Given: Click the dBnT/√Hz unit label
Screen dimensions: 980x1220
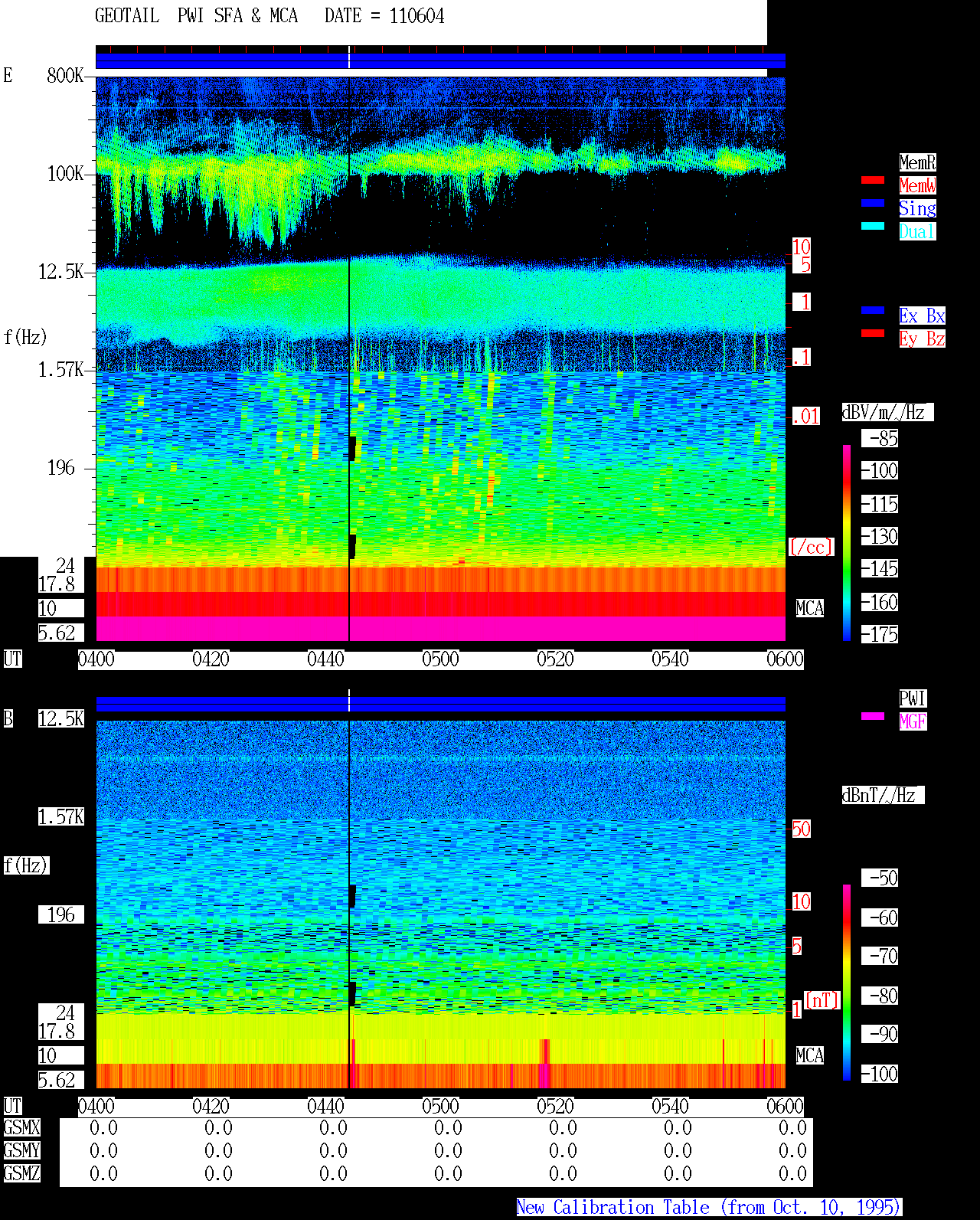Looking at the screenshot, I should (883, 795).
